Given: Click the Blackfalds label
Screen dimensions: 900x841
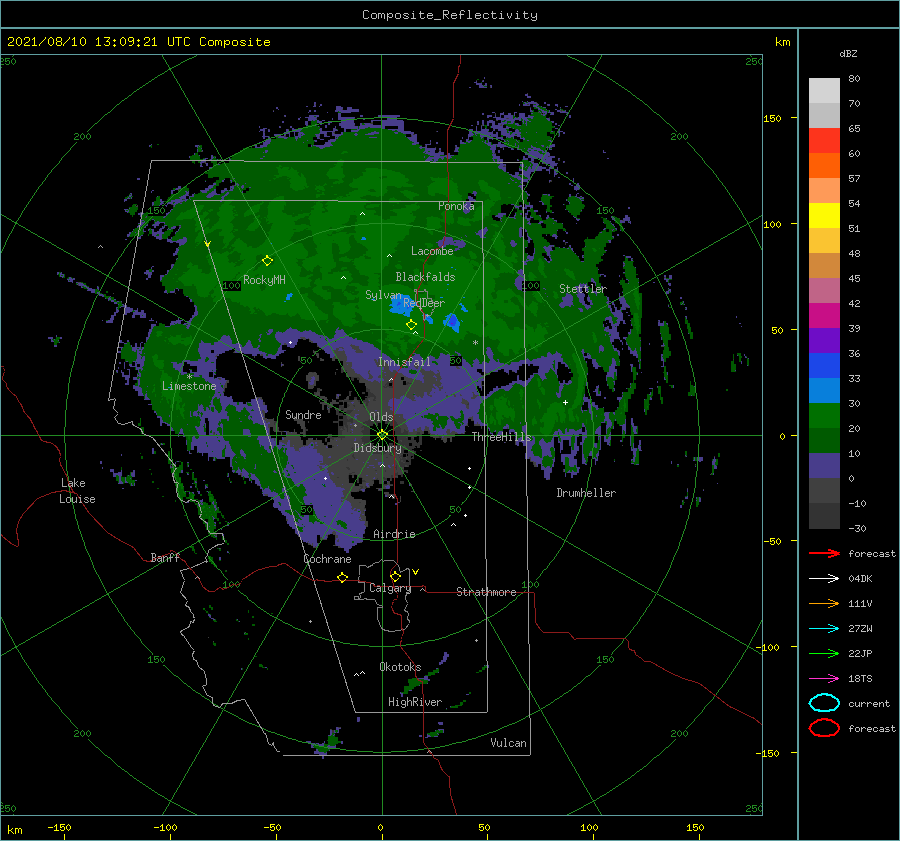Looking at the screenshot, I should point(425,277).
